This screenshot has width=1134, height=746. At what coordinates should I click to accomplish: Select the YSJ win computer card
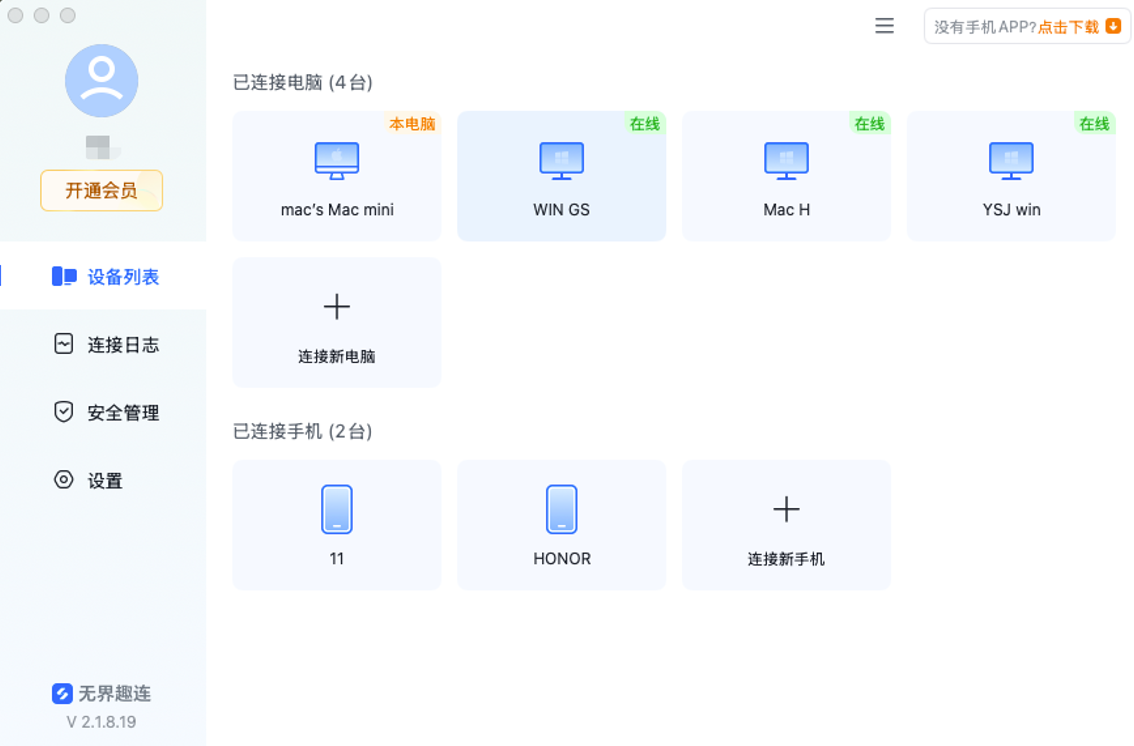(x=1011, y=176)
